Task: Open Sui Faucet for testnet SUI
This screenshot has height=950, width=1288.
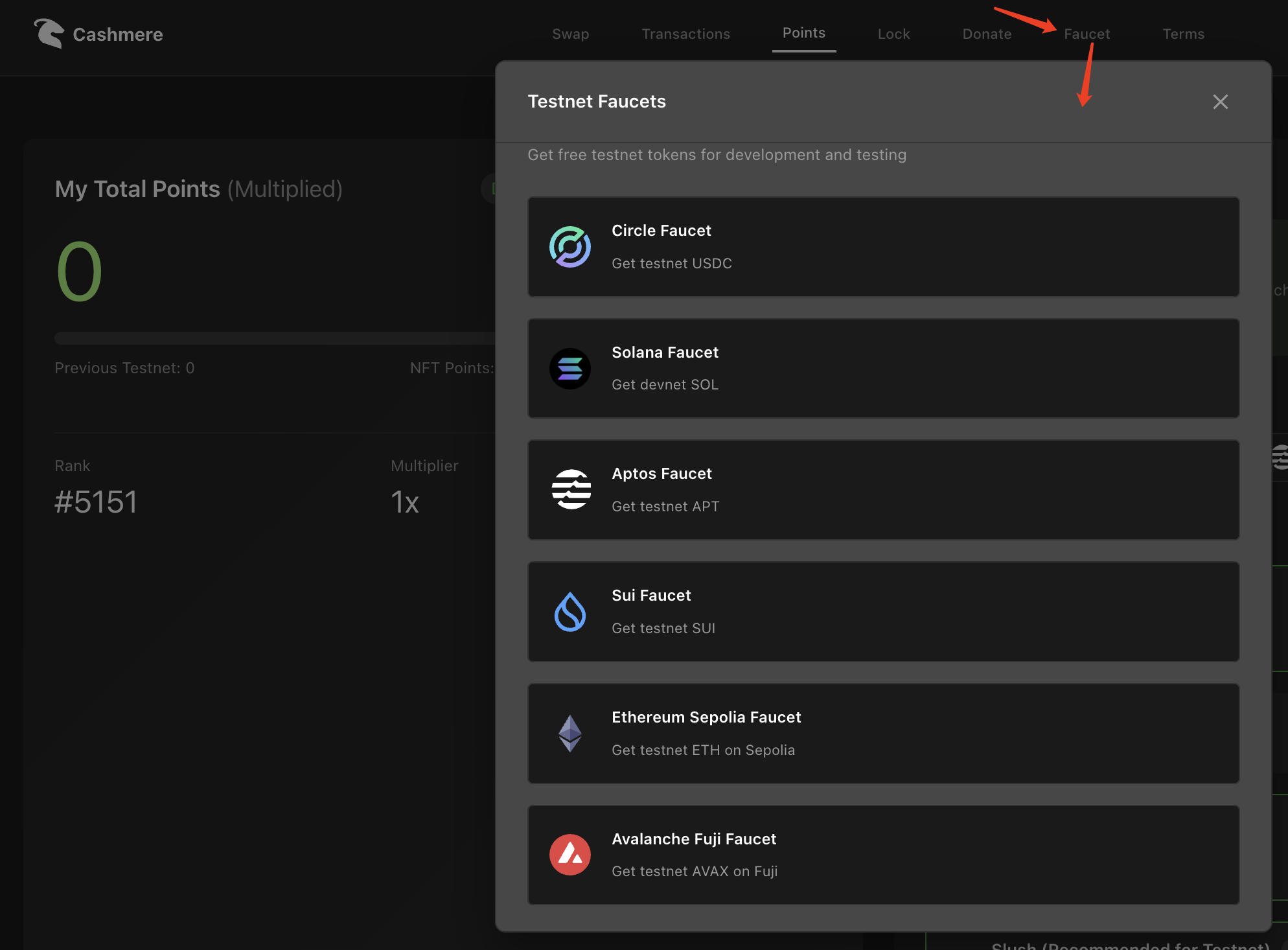Action: coord(884,612)
